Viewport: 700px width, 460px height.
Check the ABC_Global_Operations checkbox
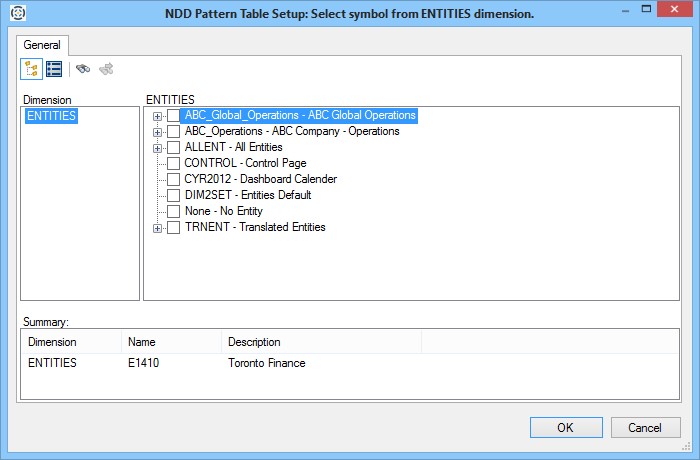click(174, 116)
